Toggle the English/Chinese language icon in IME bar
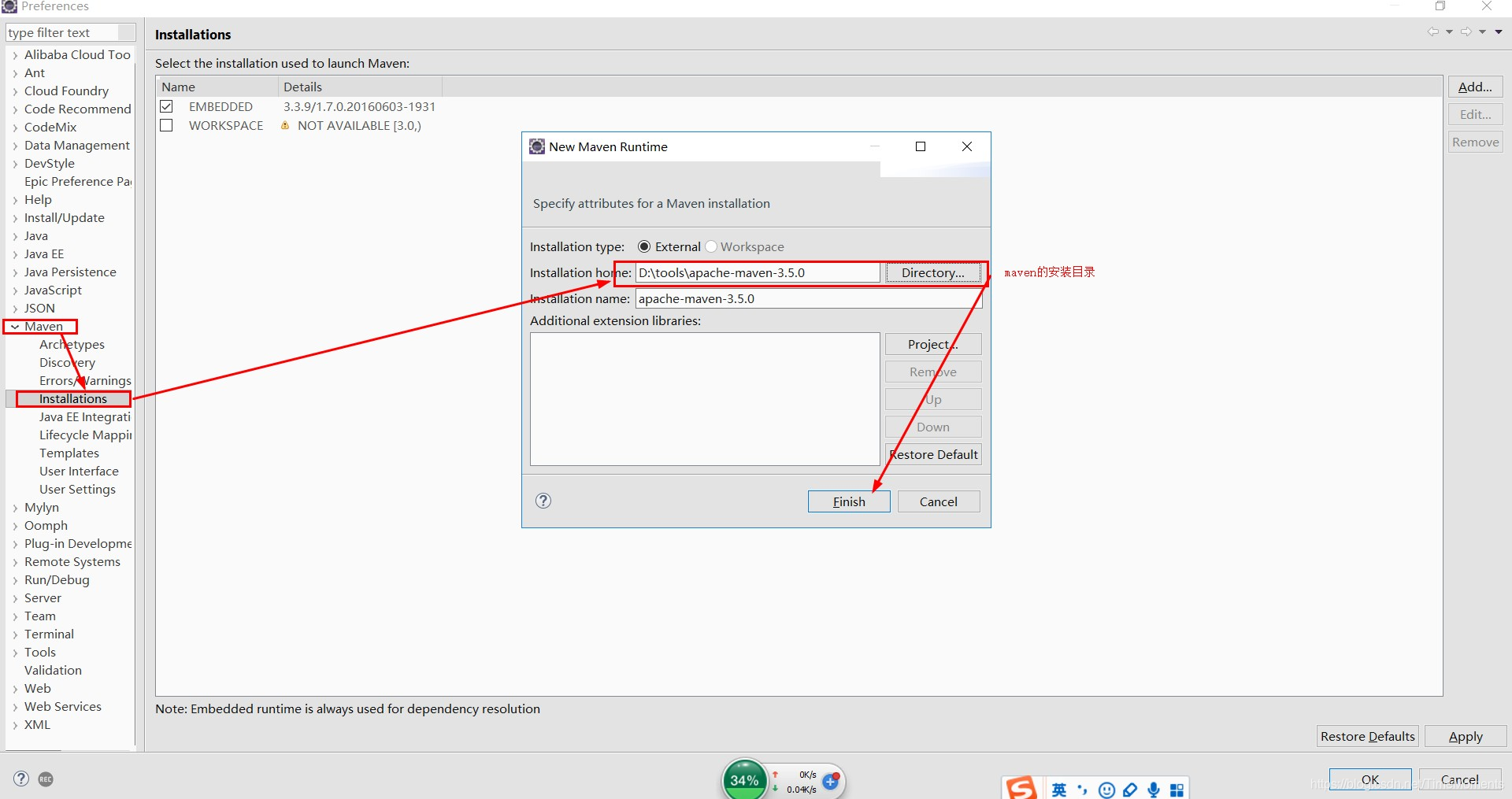 click(x=1059, y=790)
